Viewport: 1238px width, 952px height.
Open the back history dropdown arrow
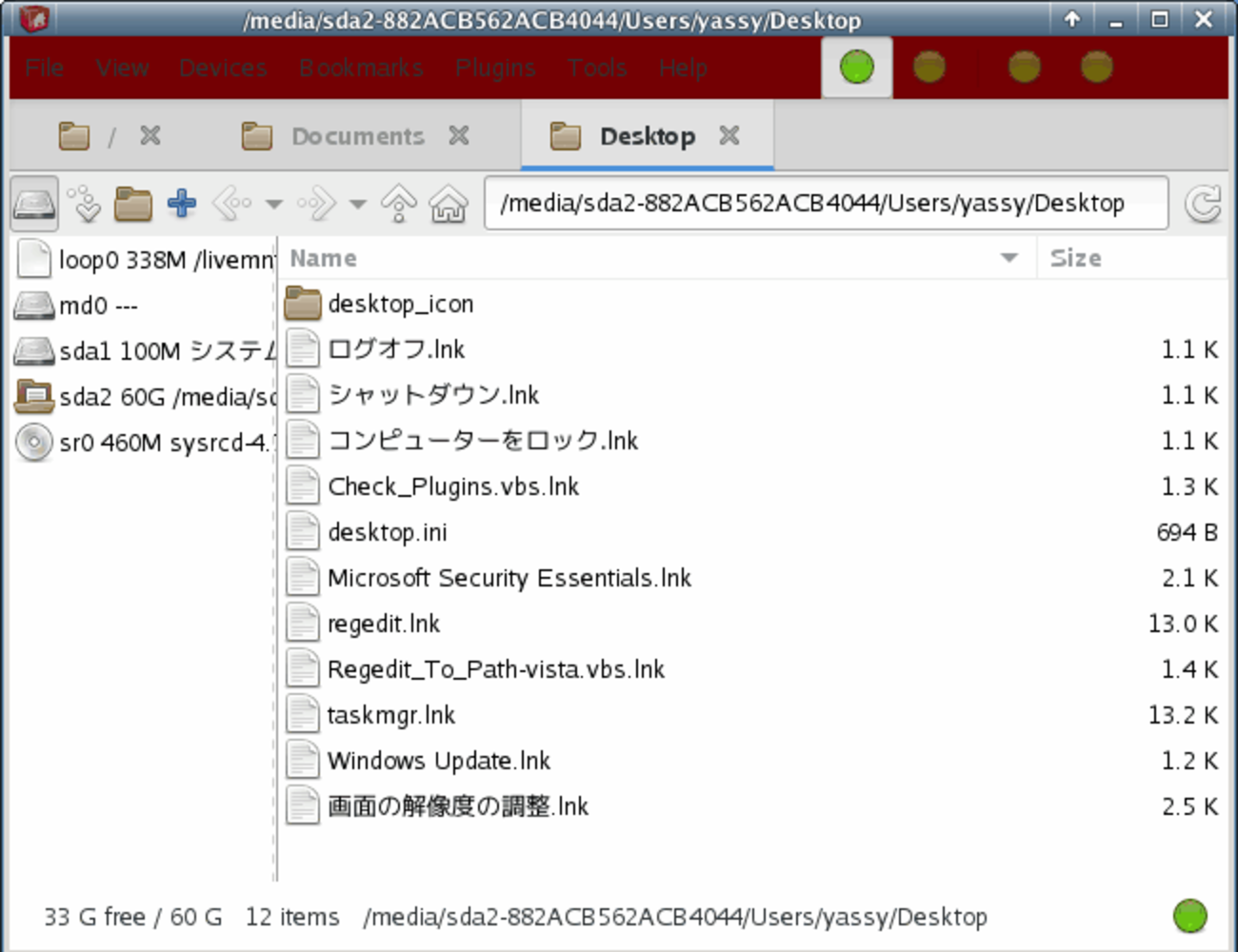(274, 204)
